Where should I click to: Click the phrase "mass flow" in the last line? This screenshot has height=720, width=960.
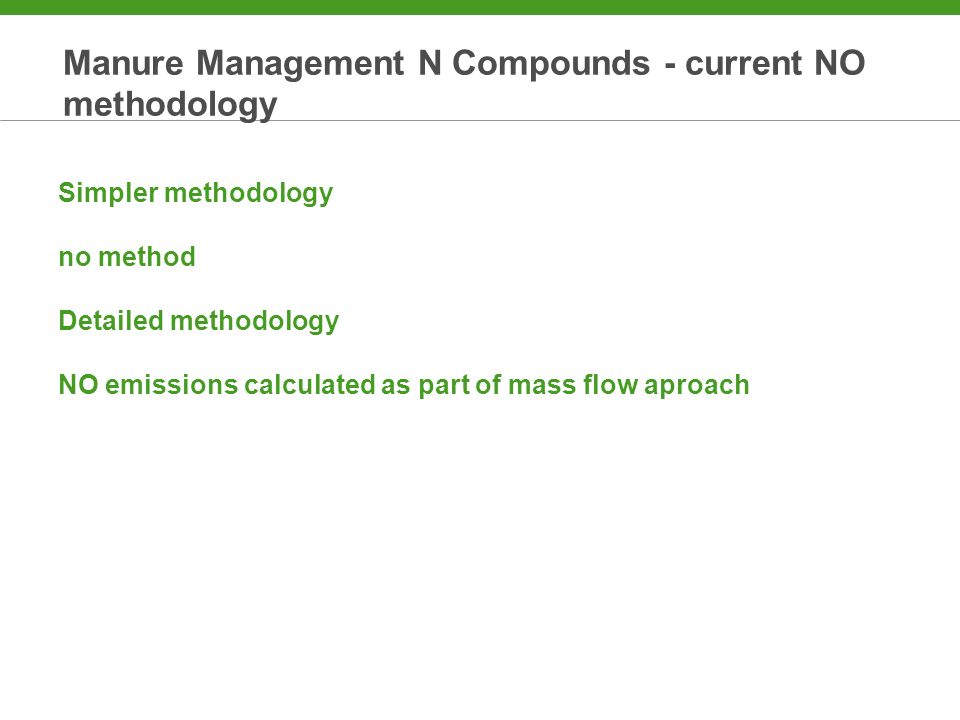[572, 385]
